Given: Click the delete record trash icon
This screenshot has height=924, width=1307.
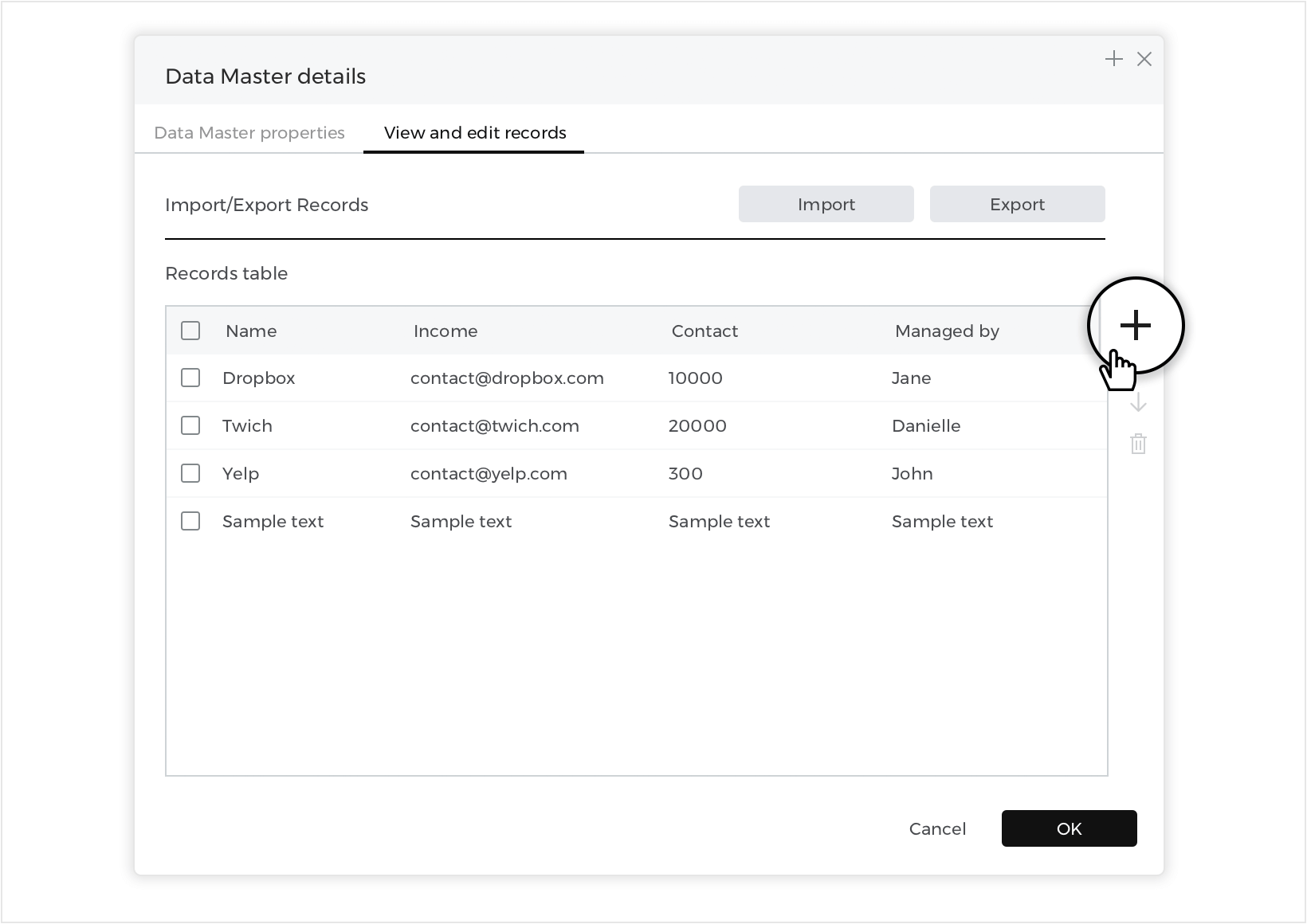Looking at the screenshot, I should point(1138,444).
